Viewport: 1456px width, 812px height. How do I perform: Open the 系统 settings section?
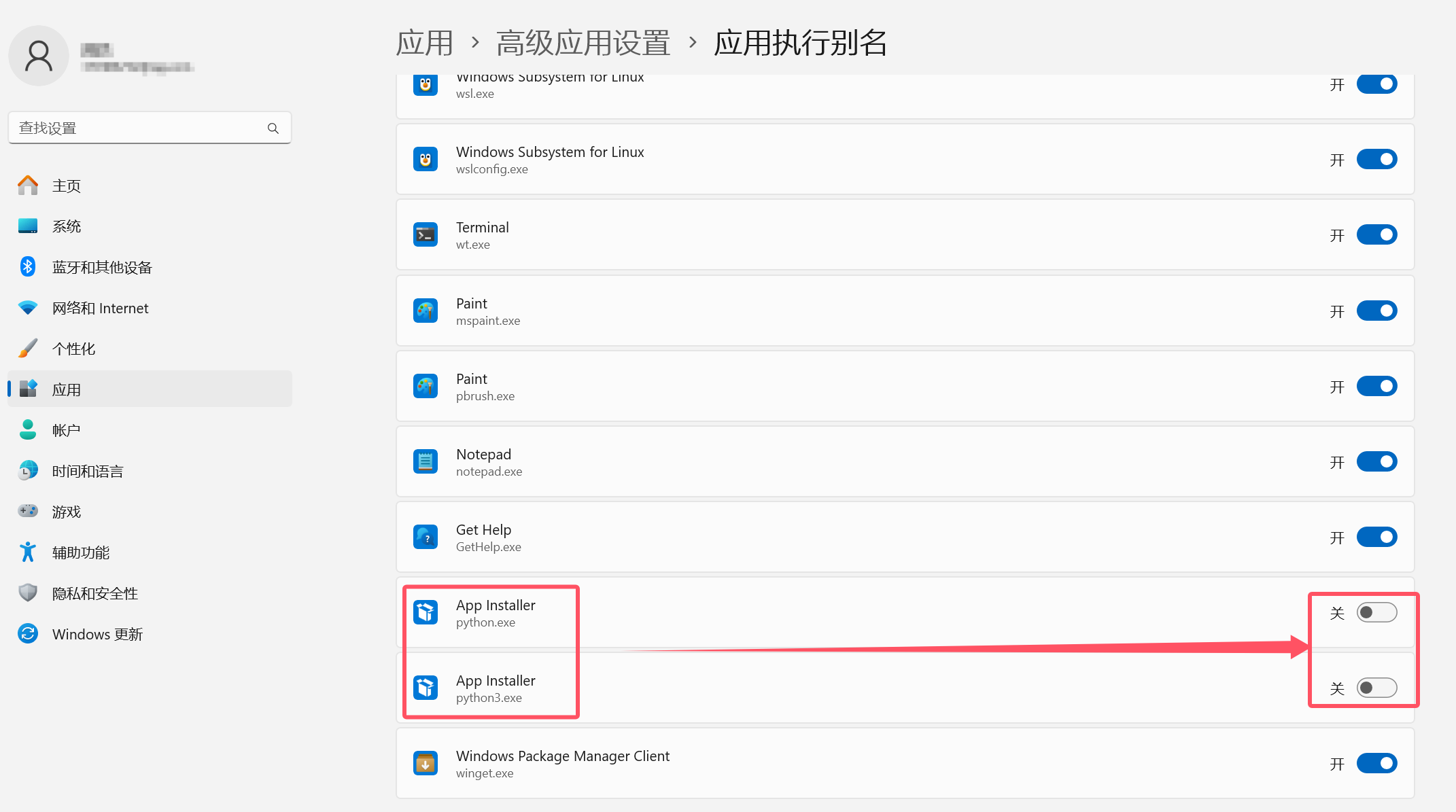pos(67,226)
